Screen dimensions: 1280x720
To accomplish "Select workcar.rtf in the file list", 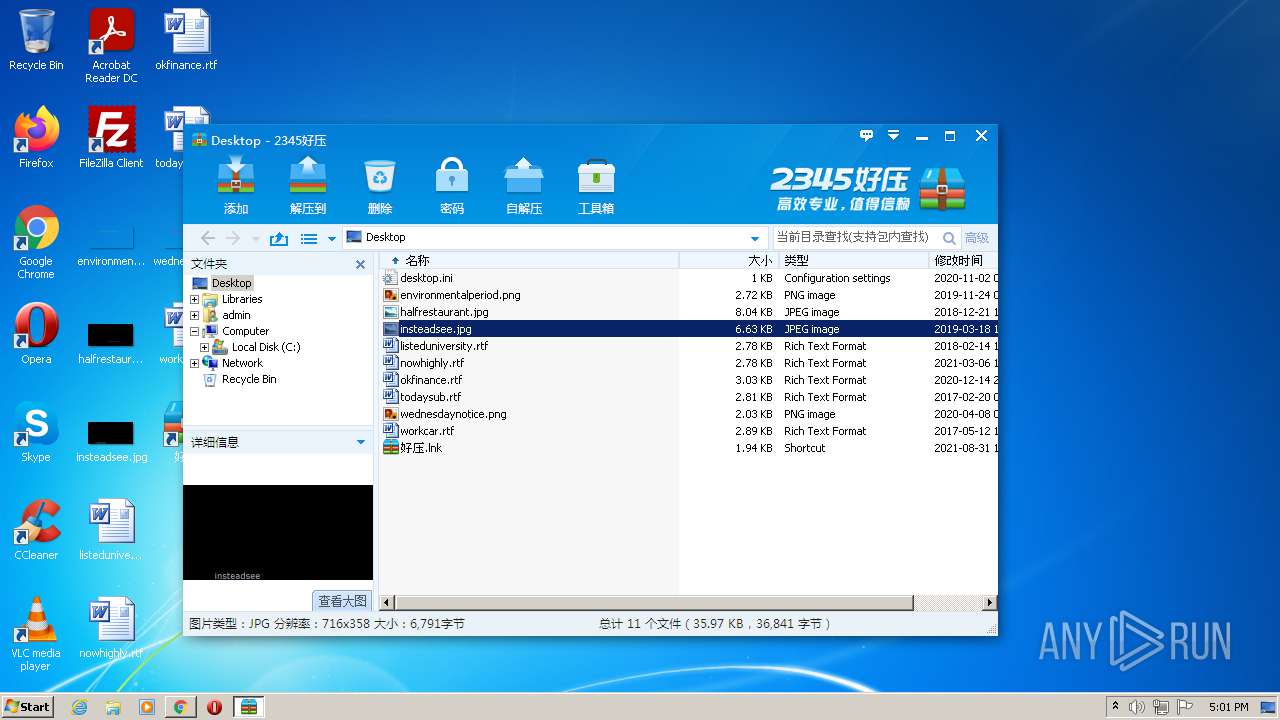I will tap(690, 431).
